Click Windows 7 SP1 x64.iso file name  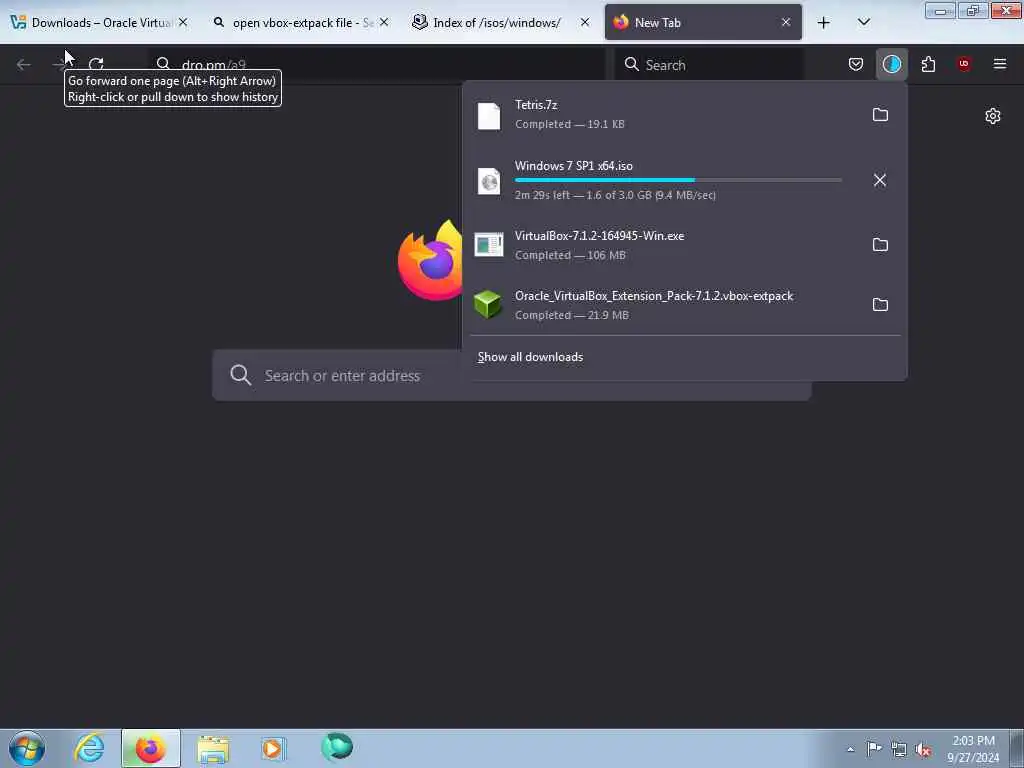point(573,166)
